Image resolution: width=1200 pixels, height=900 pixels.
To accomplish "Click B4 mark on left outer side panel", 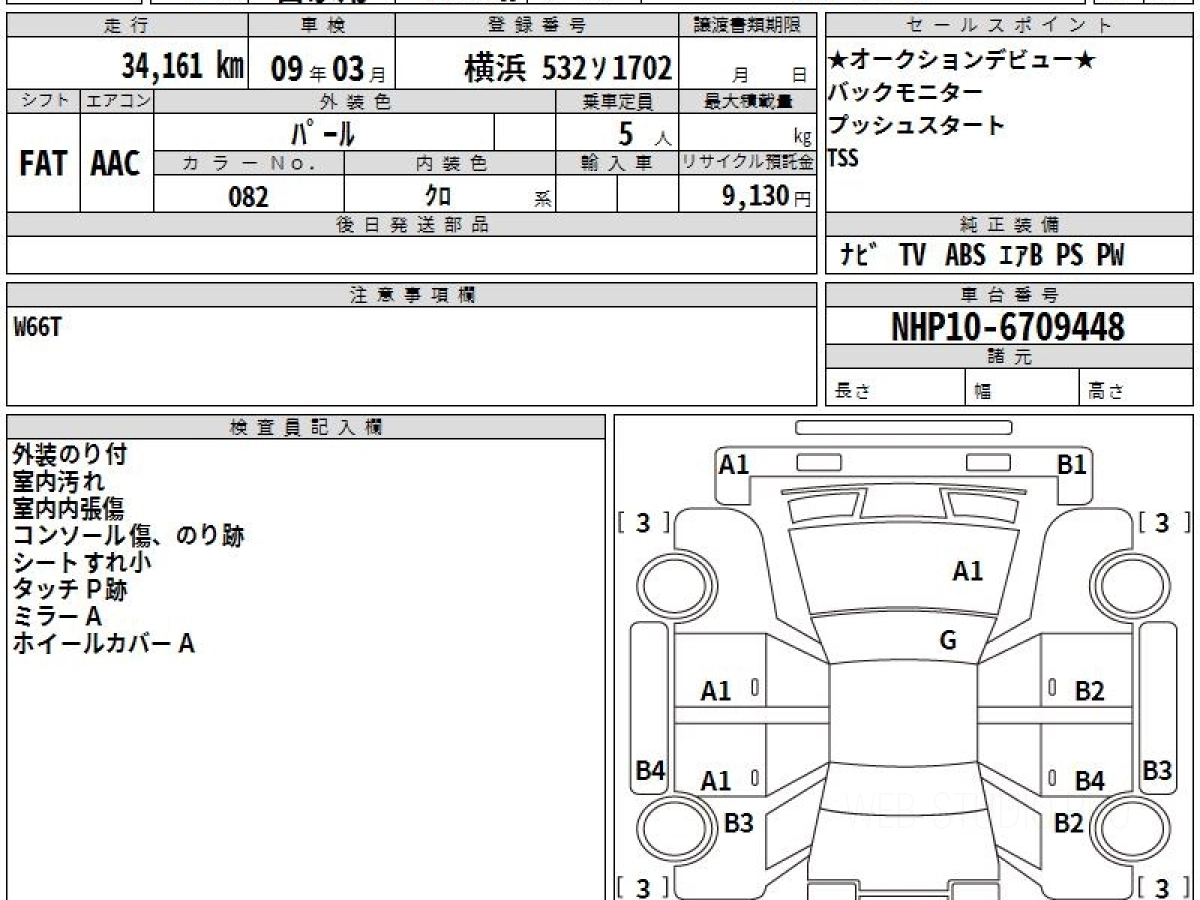I will click(x=651, y=770).
